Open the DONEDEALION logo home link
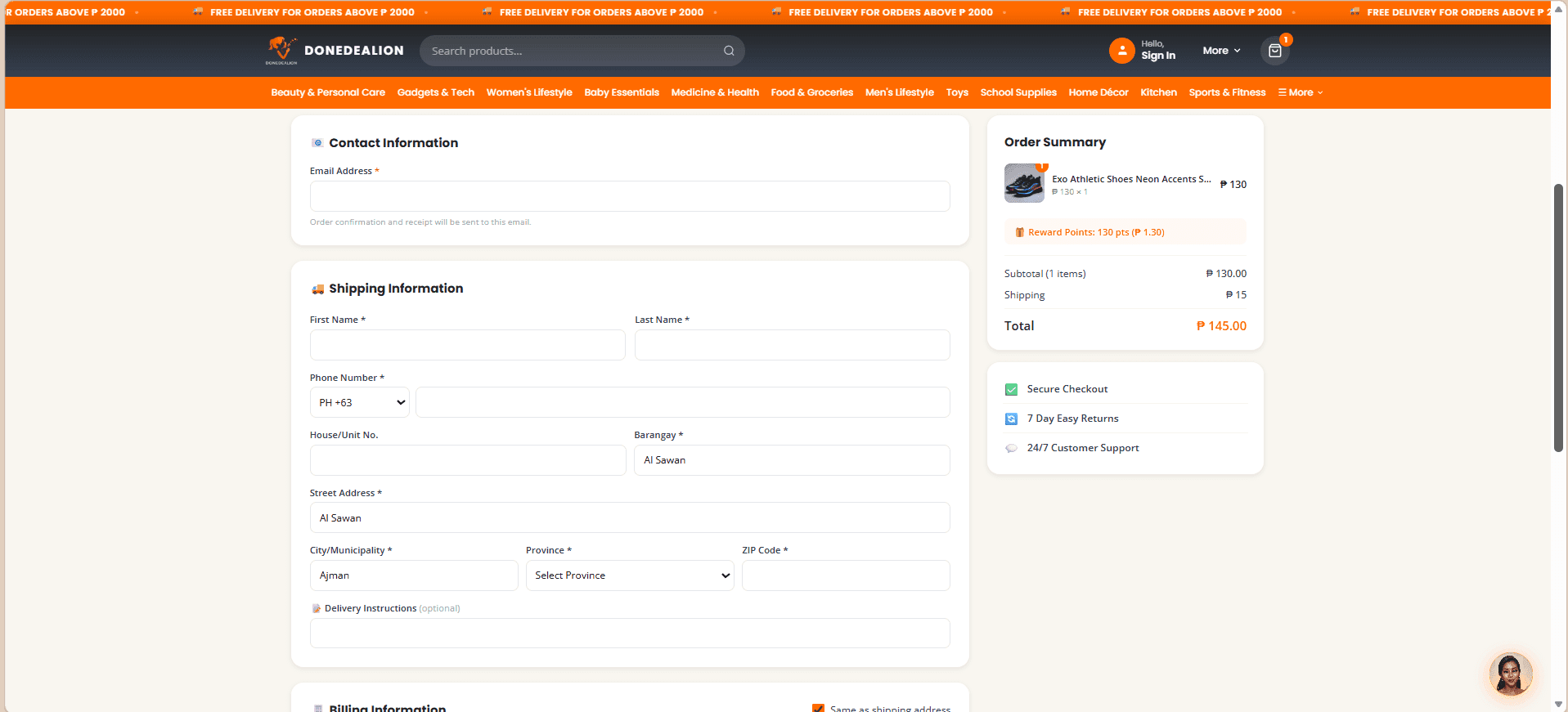Screen dimensions: 1568x712 [335, 51]
